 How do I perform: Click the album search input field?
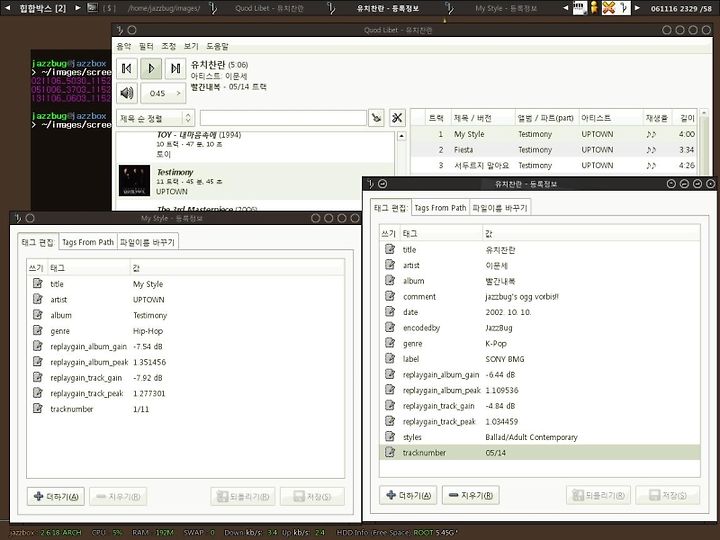(x=283, y=118)
